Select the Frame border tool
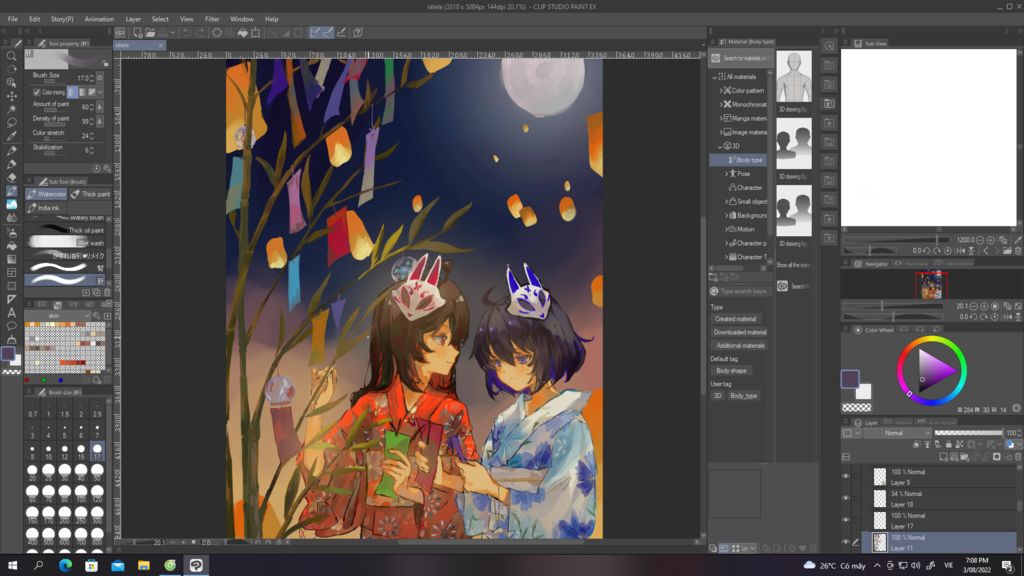The width and height of the screenshot is (1024, 576). tap(11, 272)
